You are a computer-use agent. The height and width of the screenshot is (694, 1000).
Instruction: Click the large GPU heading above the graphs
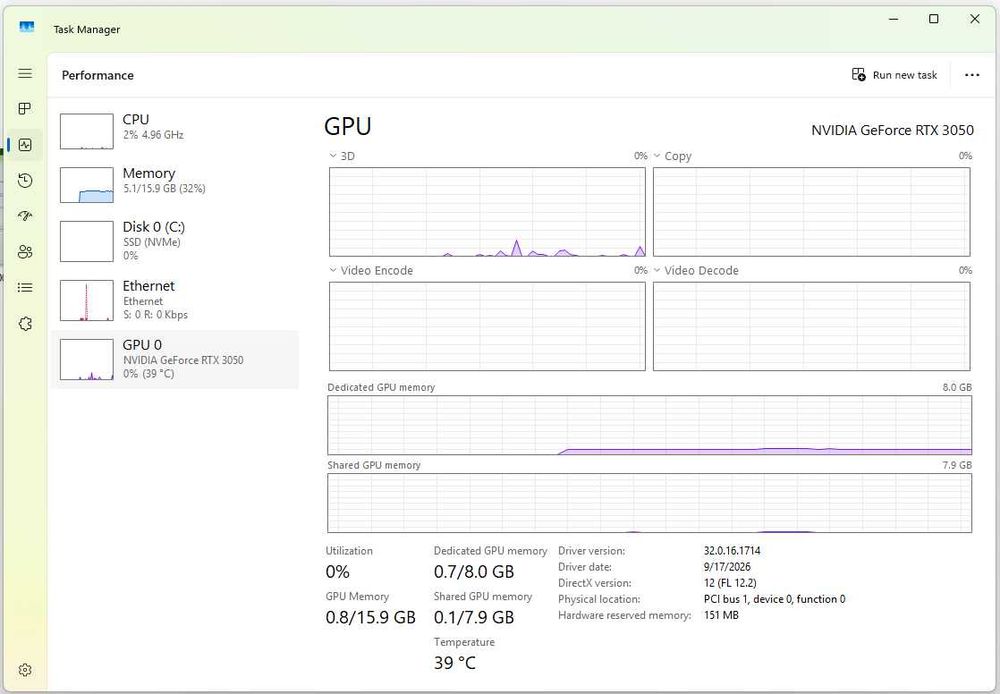point(348,126)
